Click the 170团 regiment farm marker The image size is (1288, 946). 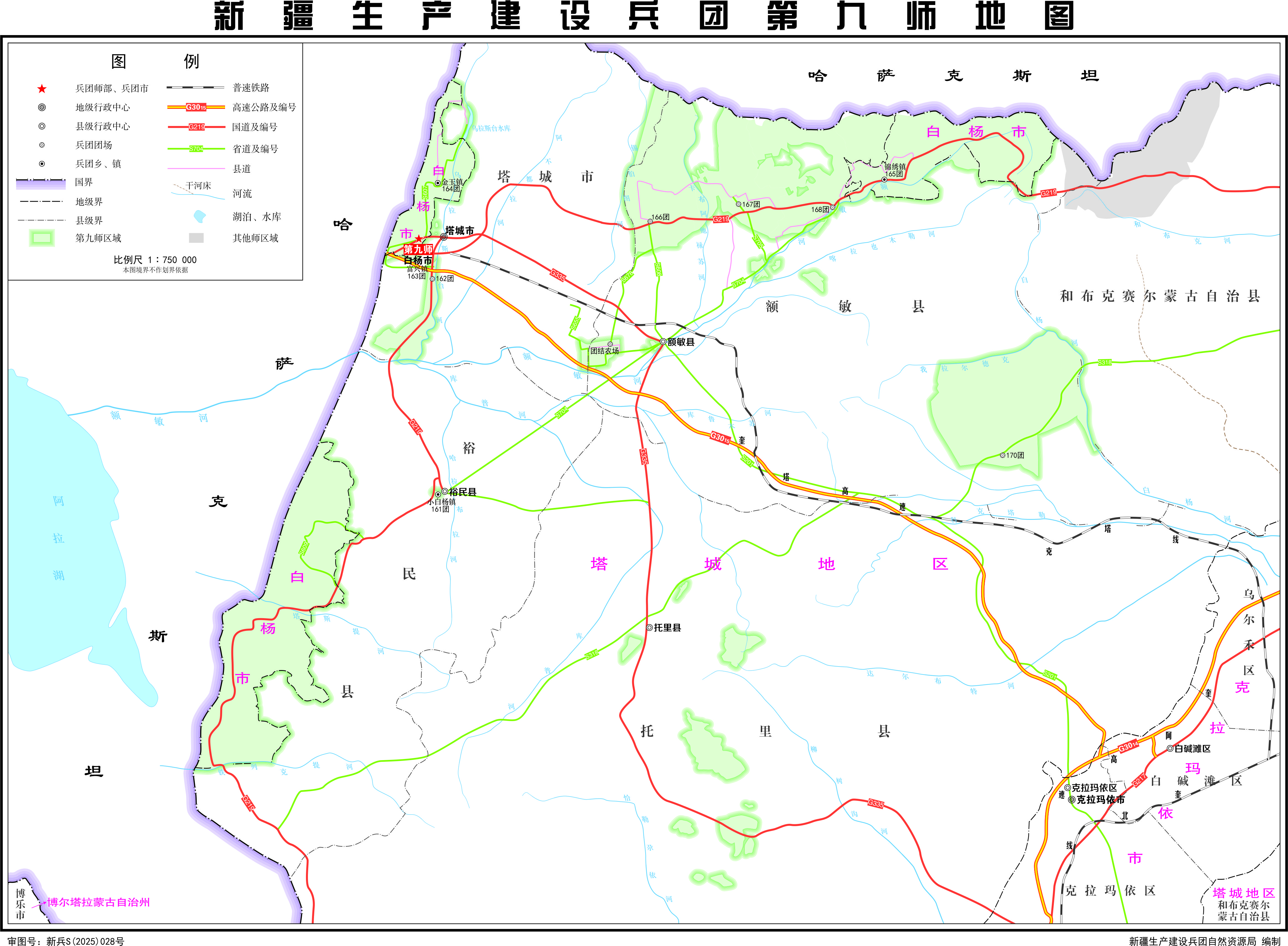click(x=1002, y=455)
